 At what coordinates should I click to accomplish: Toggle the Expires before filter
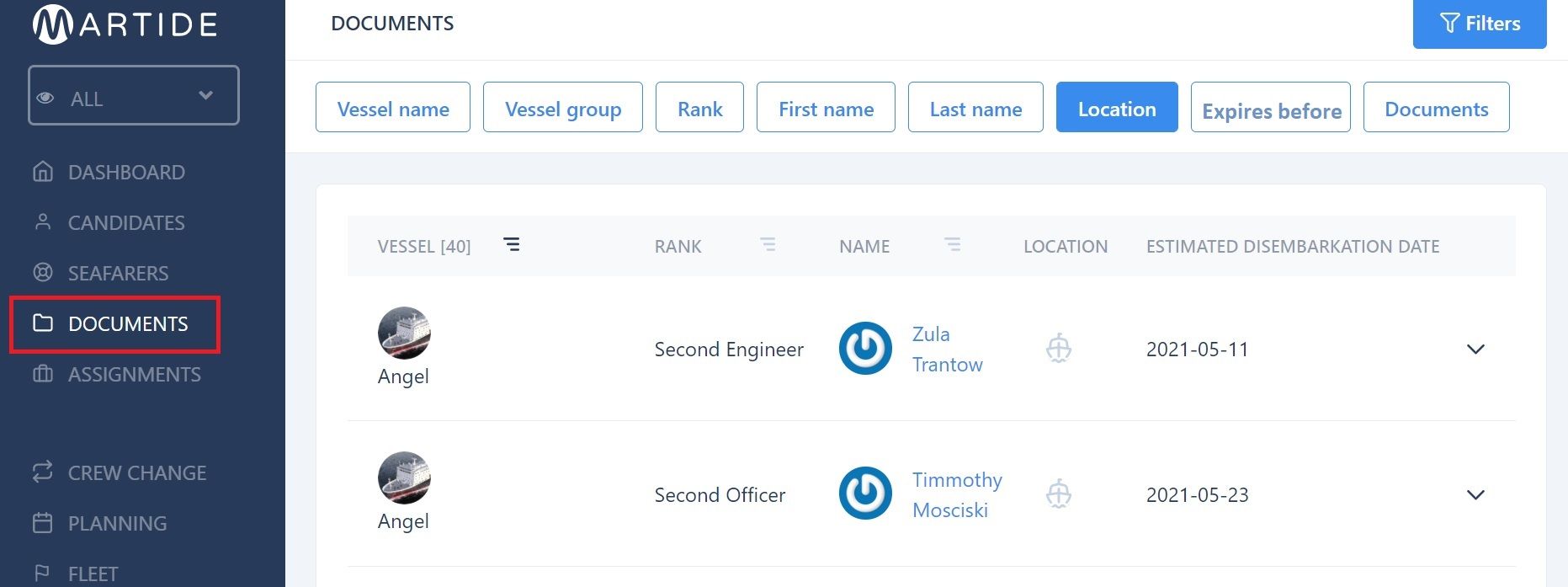click(x=1271, y=107)
